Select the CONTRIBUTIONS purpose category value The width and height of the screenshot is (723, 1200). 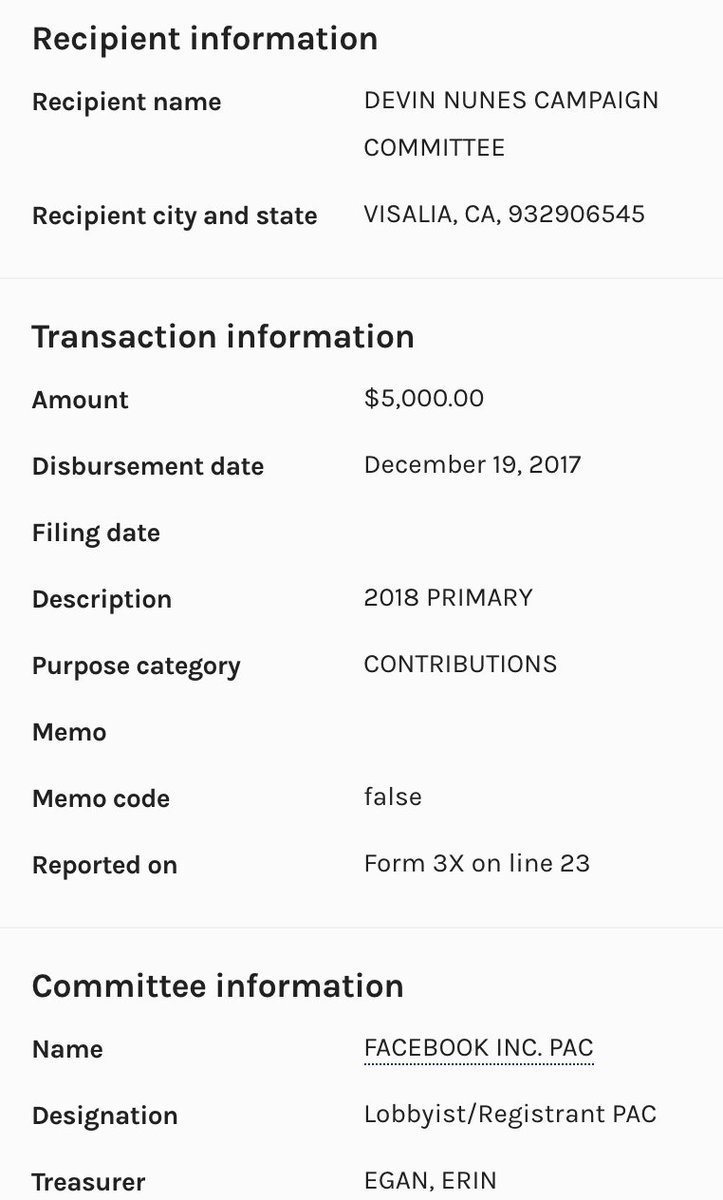click(x=460, y=664)
